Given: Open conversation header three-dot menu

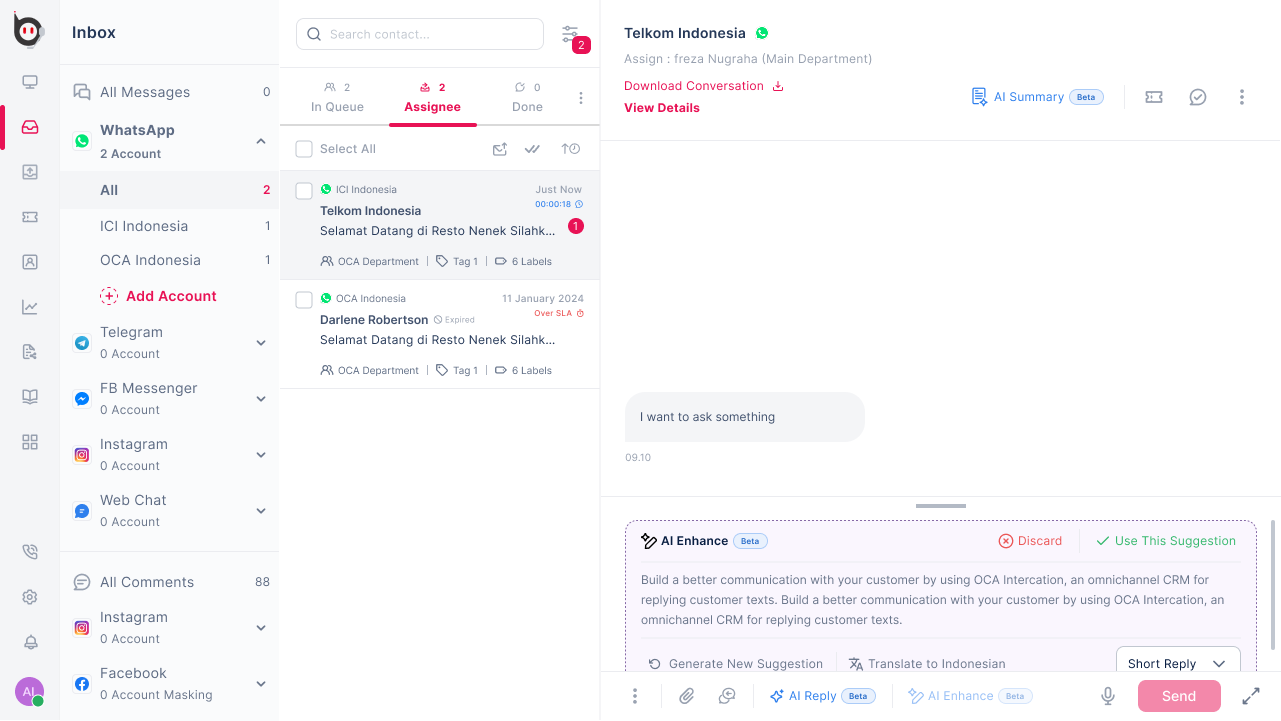Looking at the screenshot, I should click(1242, 97).
